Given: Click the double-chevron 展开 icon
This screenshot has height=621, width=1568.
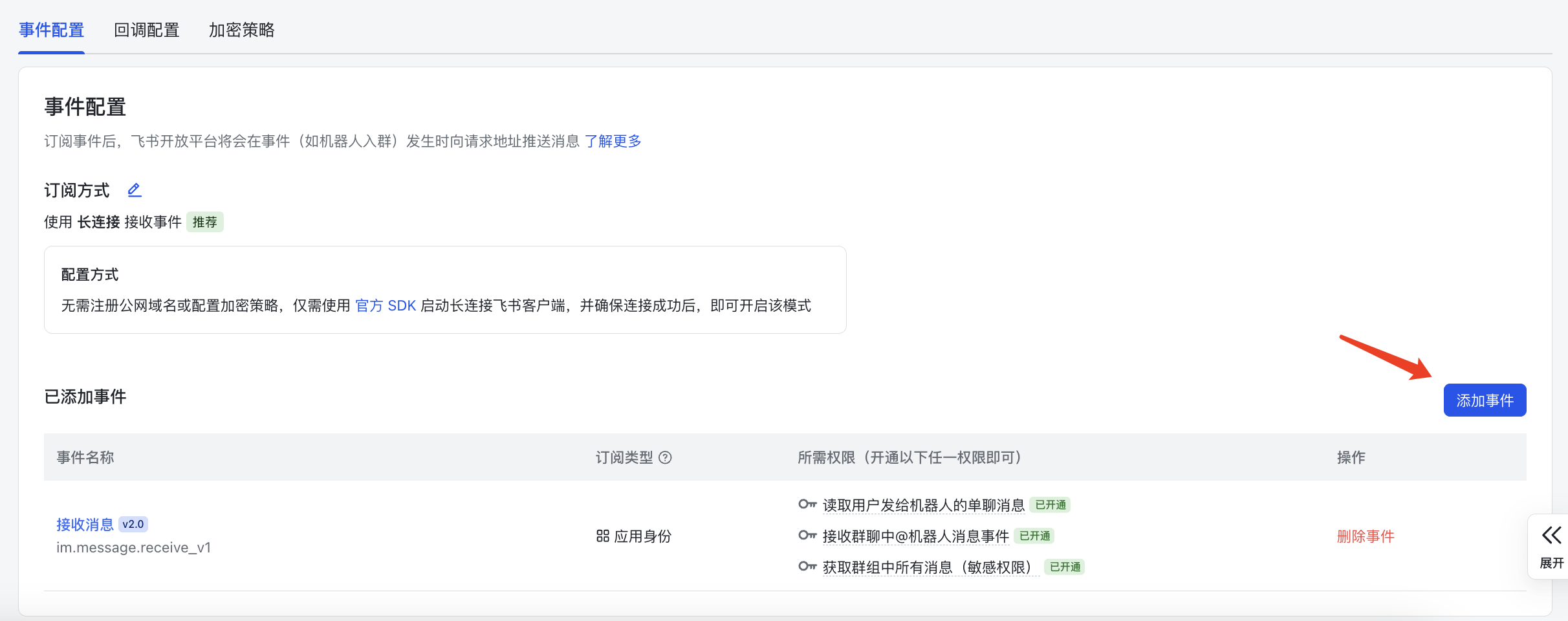Looking at the screenshot, I should point(1551,536).
